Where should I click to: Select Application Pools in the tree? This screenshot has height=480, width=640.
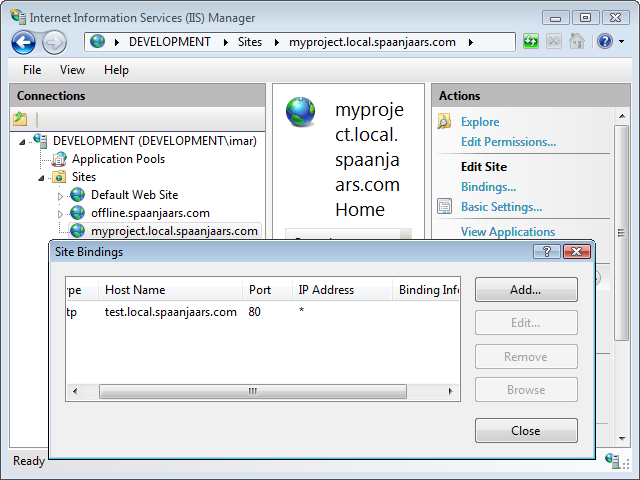118,159
